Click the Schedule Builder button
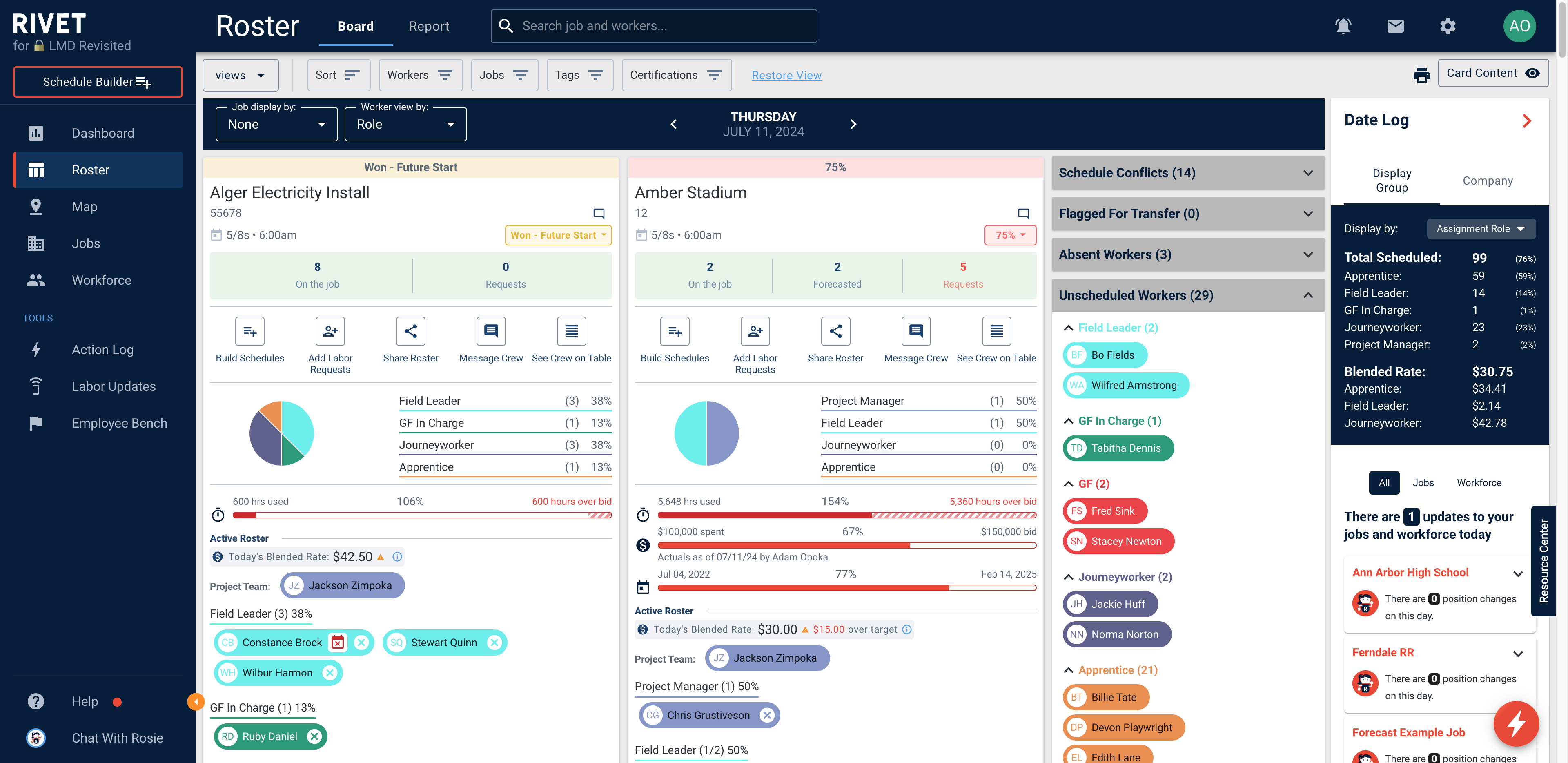1568x763 pixels. [x=98, y=82]
